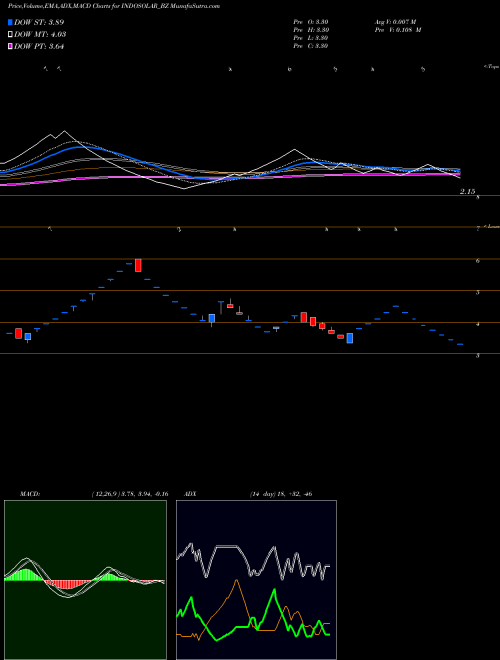Click the magenta DOW PT legend swatch

(x=10, y=47)
